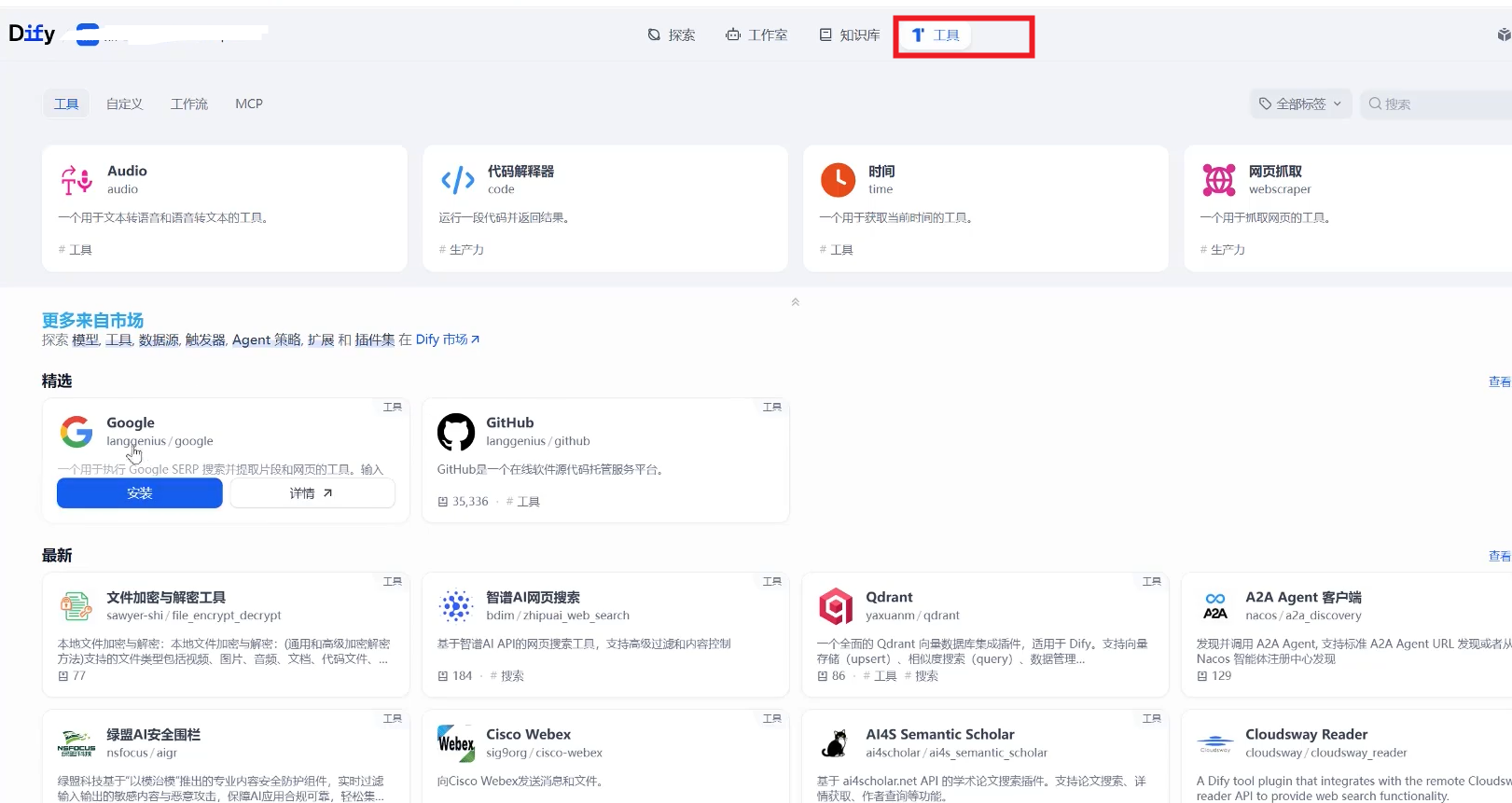Screen dimensions: 1512x803
Task: Open the Audio tool card title
Action: click(127, 171)
